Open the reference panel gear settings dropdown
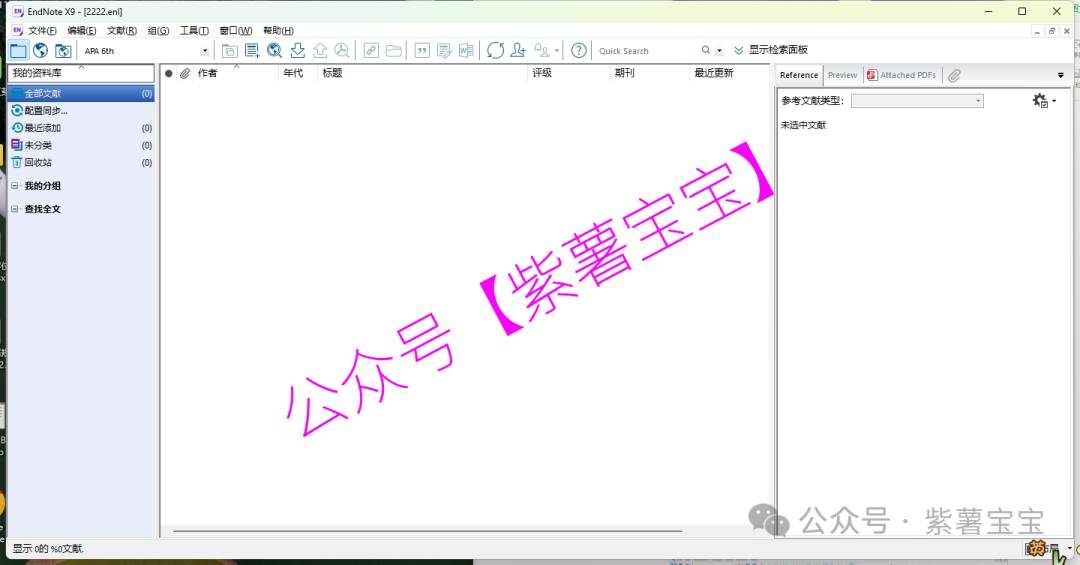The height and width of the screenshot is (565, 1080). 1042,101
